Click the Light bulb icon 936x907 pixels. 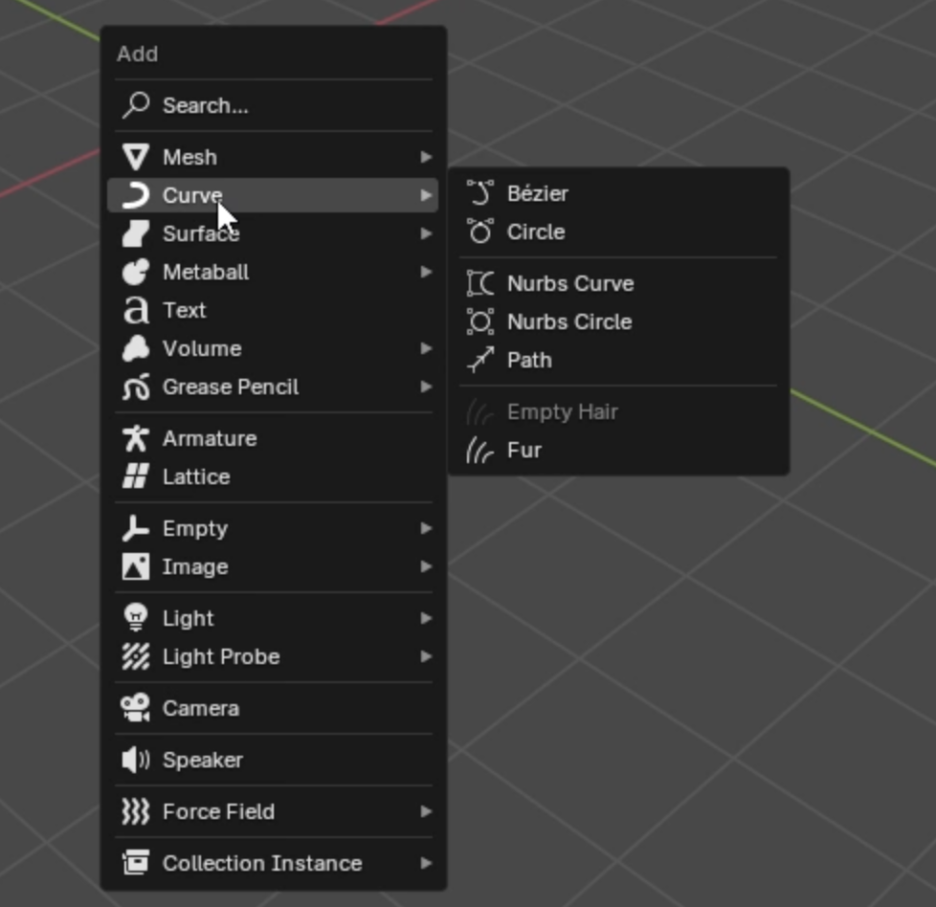pyautogui.click(x=136, y=618)
